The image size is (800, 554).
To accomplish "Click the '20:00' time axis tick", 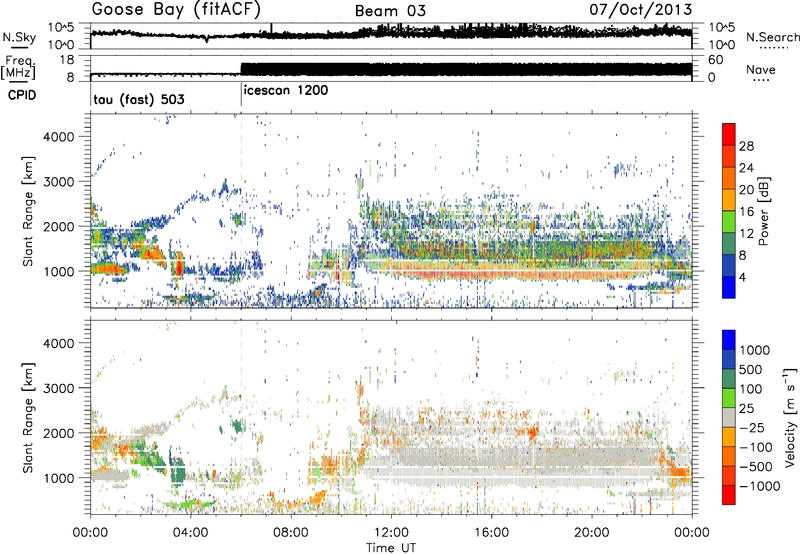I will [592, 533].
